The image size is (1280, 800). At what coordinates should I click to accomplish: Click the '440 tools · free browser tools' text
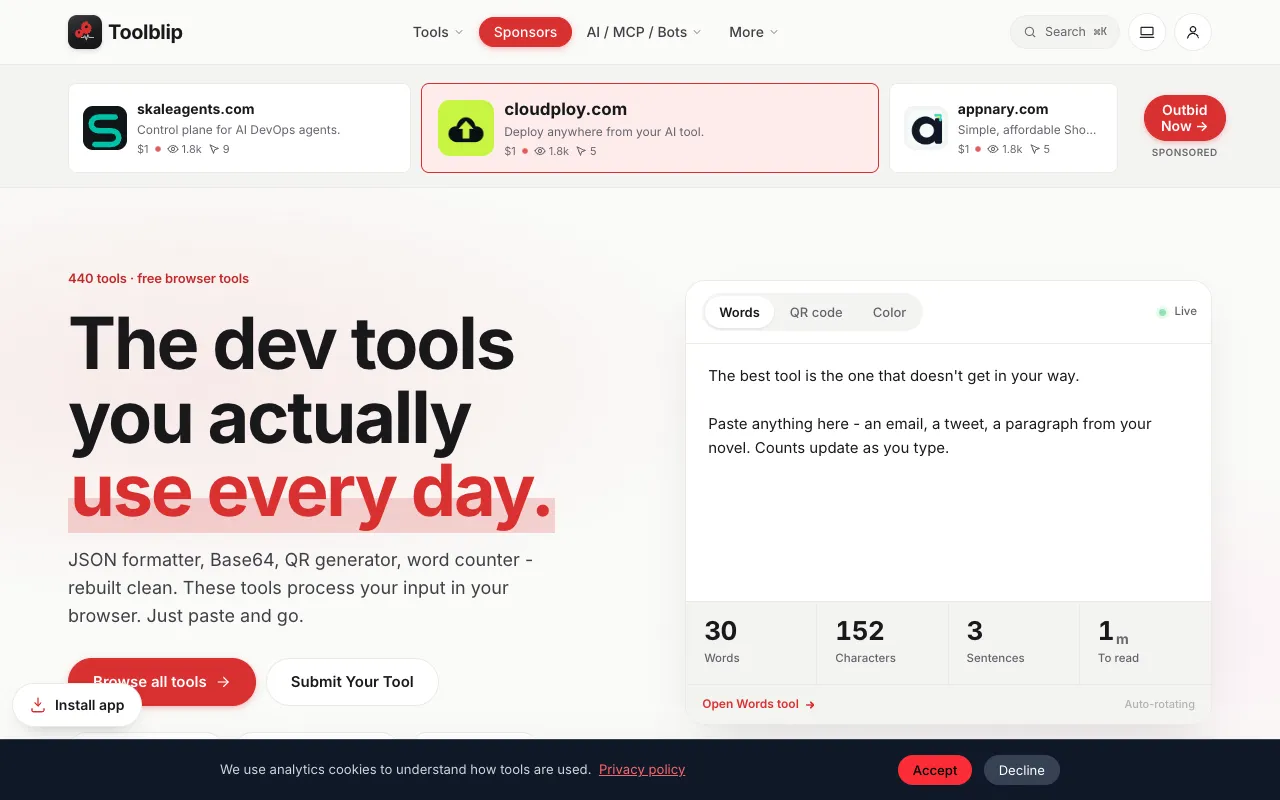pos(158,278)
